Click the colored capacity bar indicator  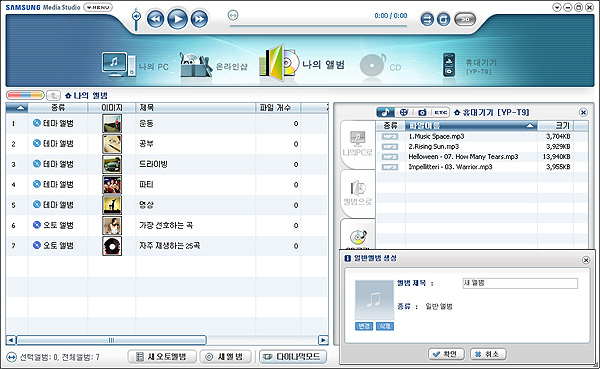tap(25, 95)
